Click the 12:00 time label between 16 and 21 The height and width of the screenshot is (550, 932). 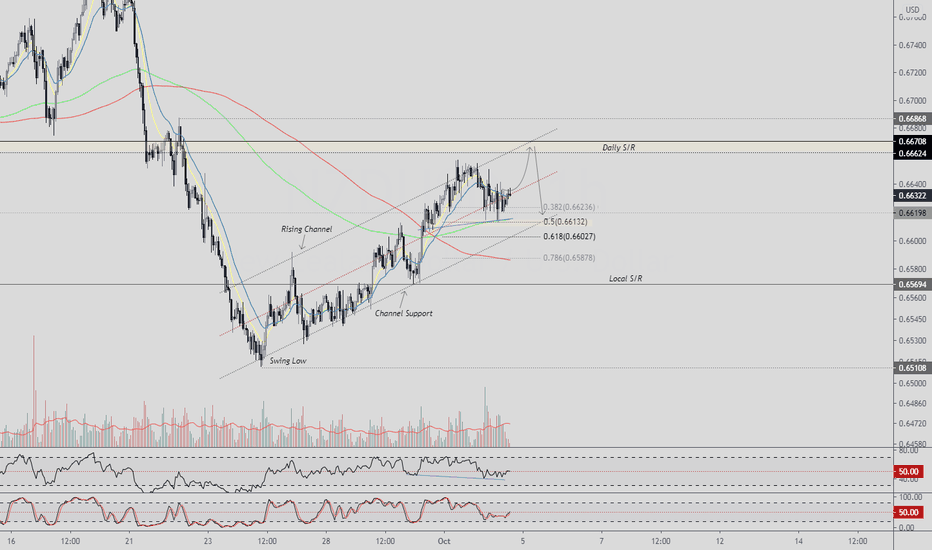[x=70, y=542]
